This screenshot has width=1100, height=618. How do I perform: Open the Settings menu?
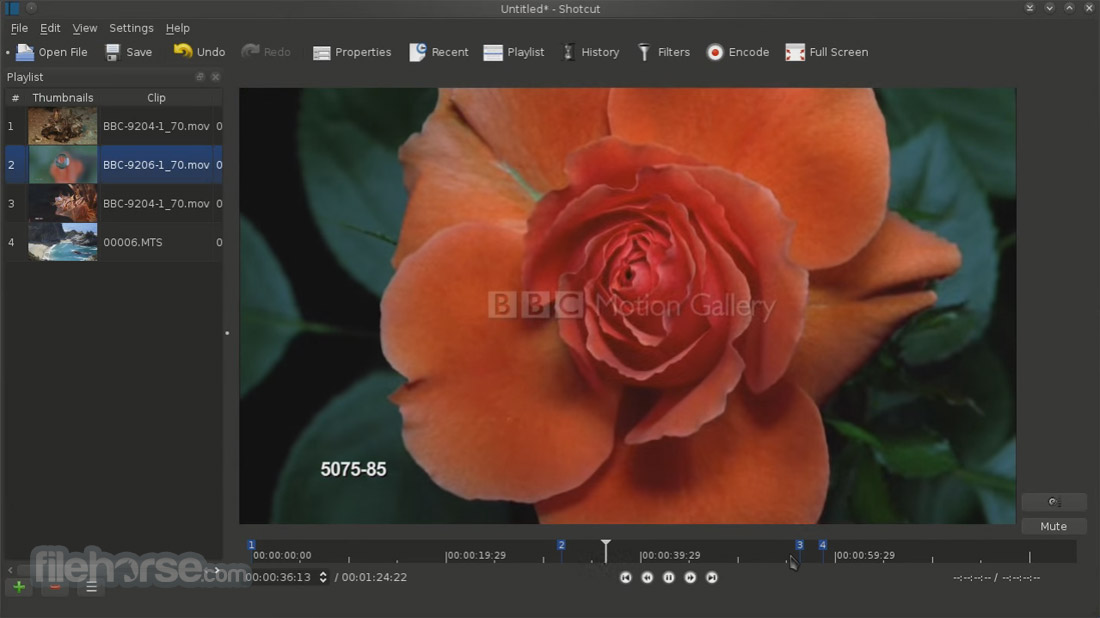(131, 28)
